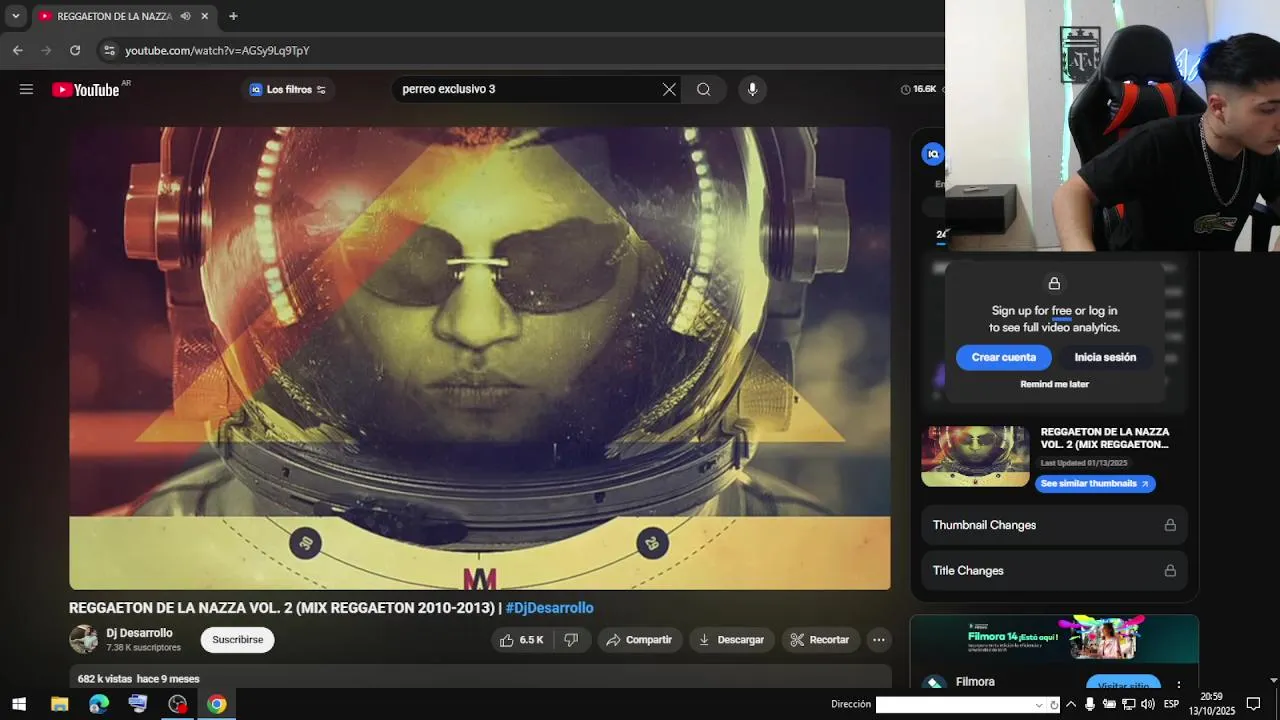This screenshot has width=1280, height=720.
Task: Open Windows Start menu
Action: tap(18, 704)
